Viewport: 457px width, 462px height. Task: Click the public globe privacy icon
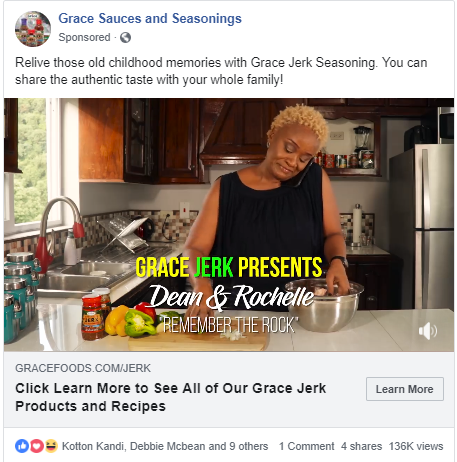pos(125,38)
